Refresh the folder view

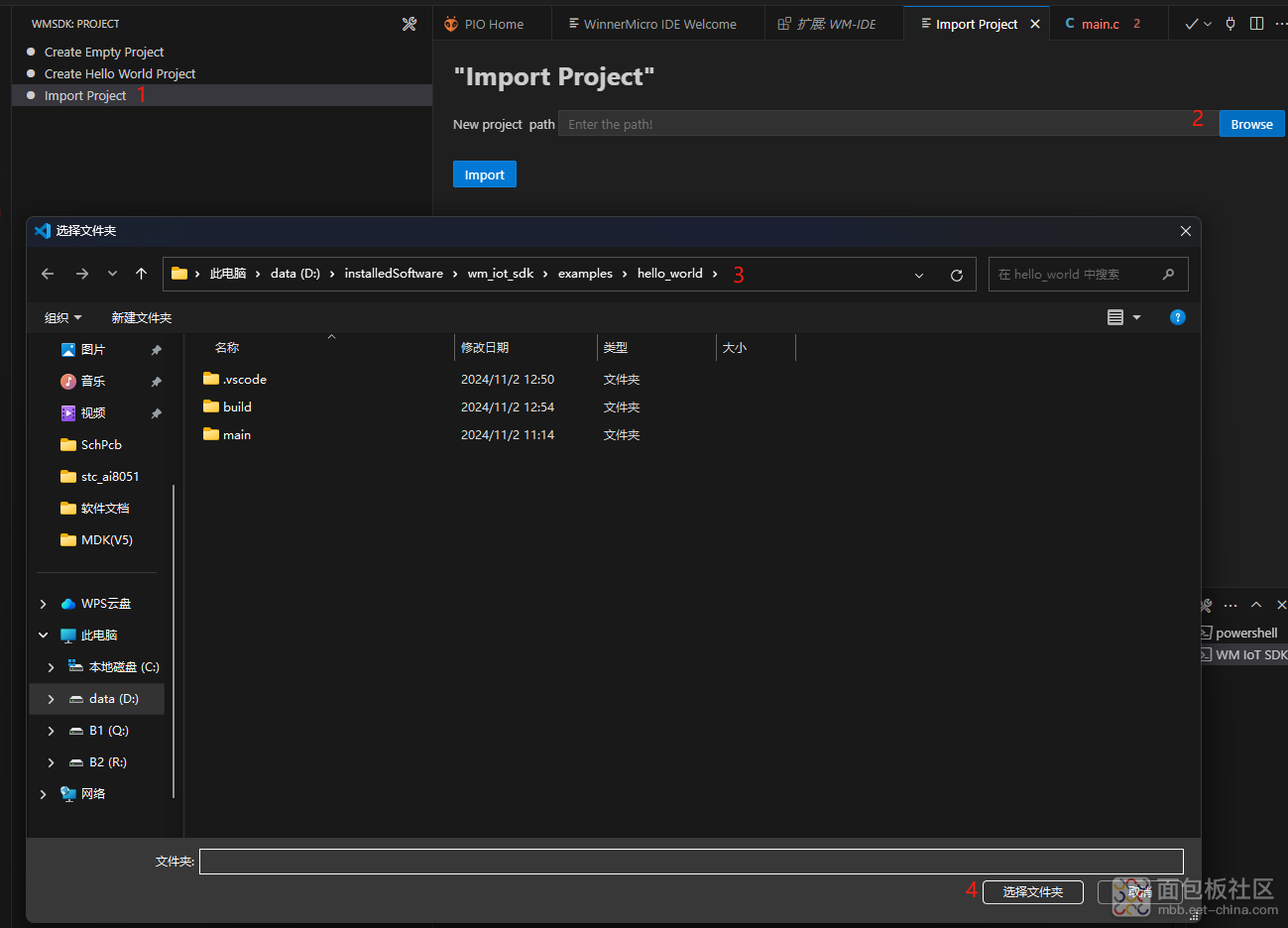pos(957,275)
